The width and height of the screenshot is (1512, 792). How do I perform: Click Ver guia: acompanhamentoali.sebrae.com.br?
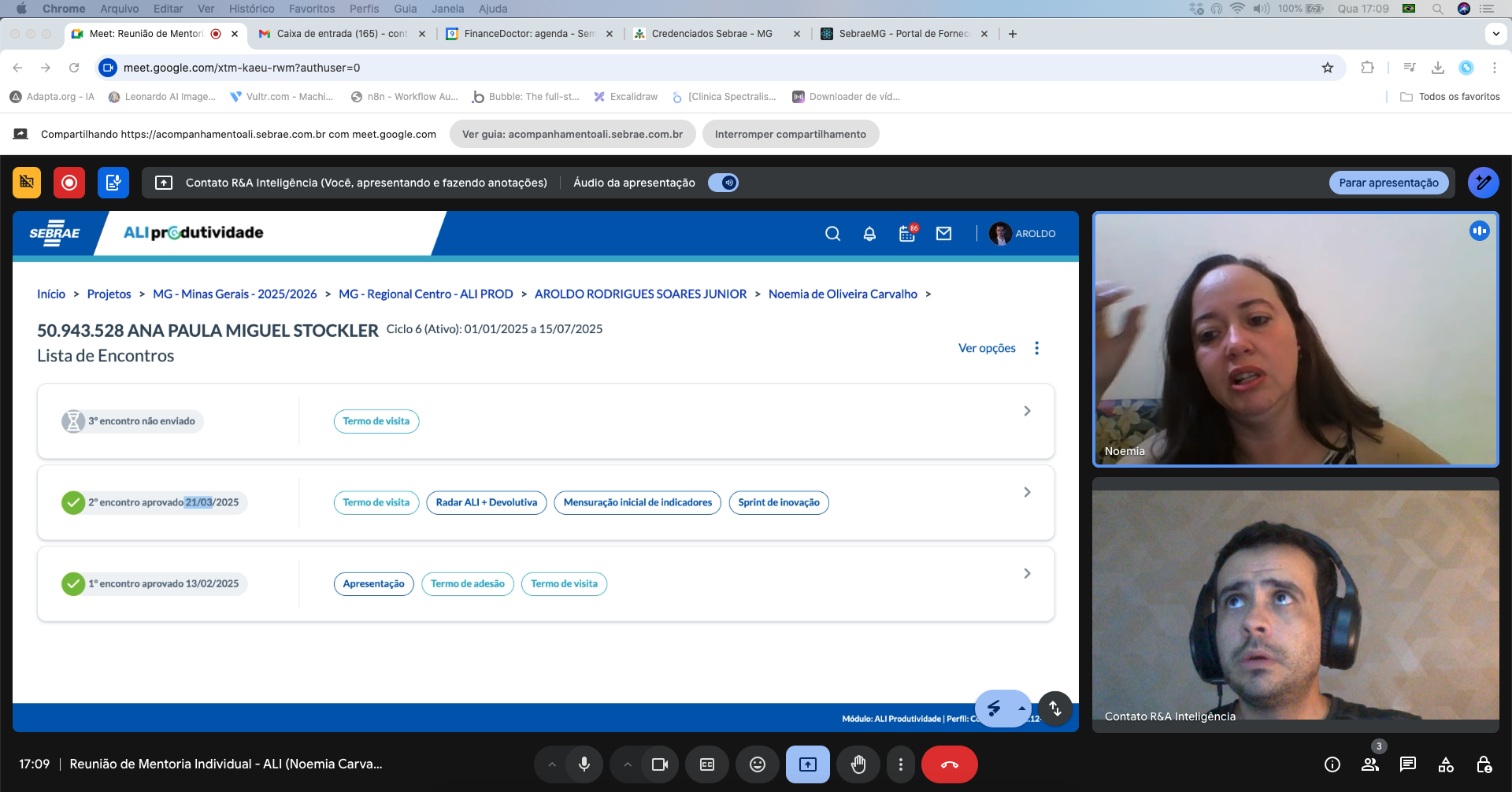click(573, 134)
